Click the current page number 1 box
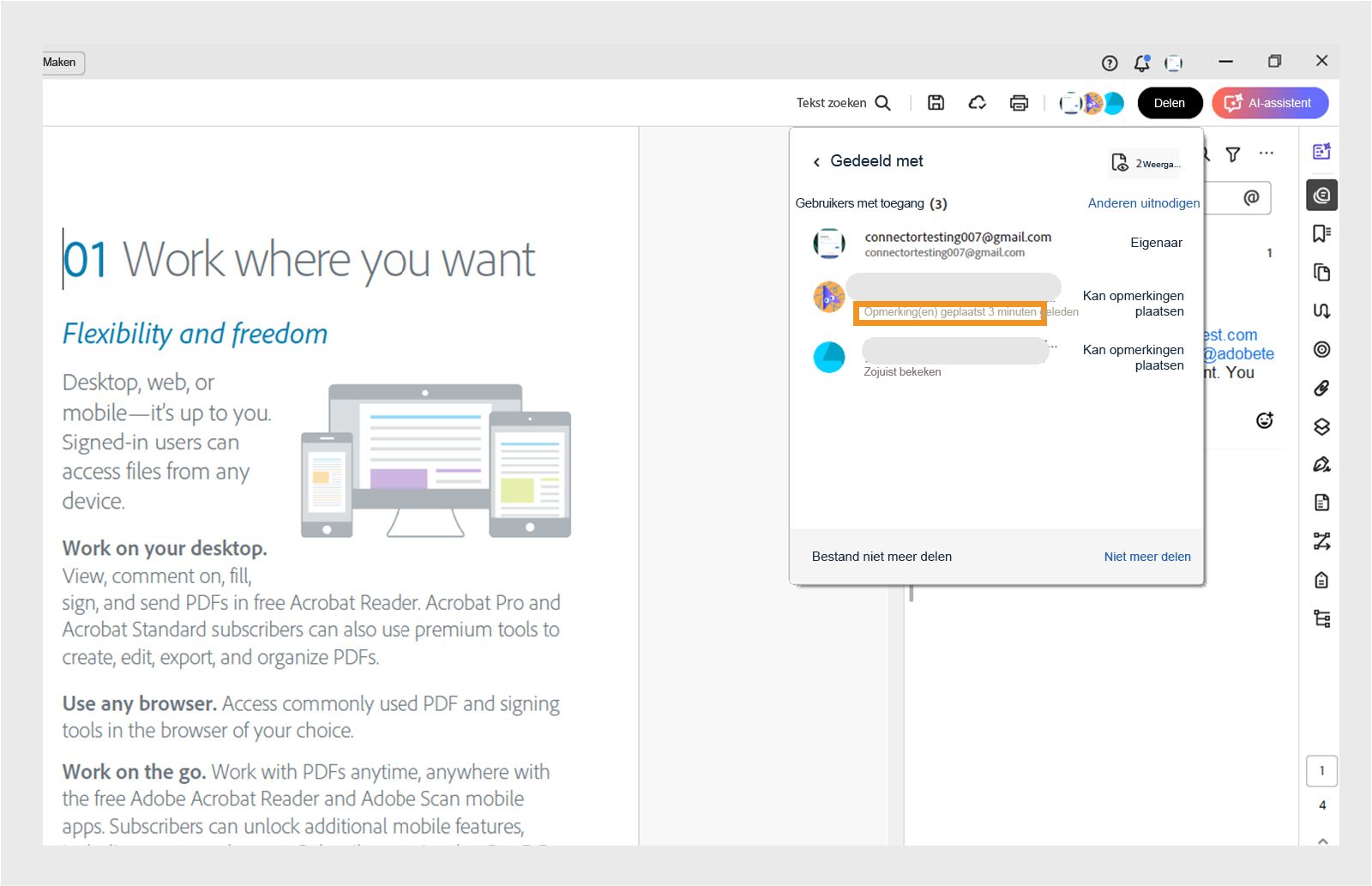The height and width of the screenshot is (886, 1372). tap(1321, 771)
